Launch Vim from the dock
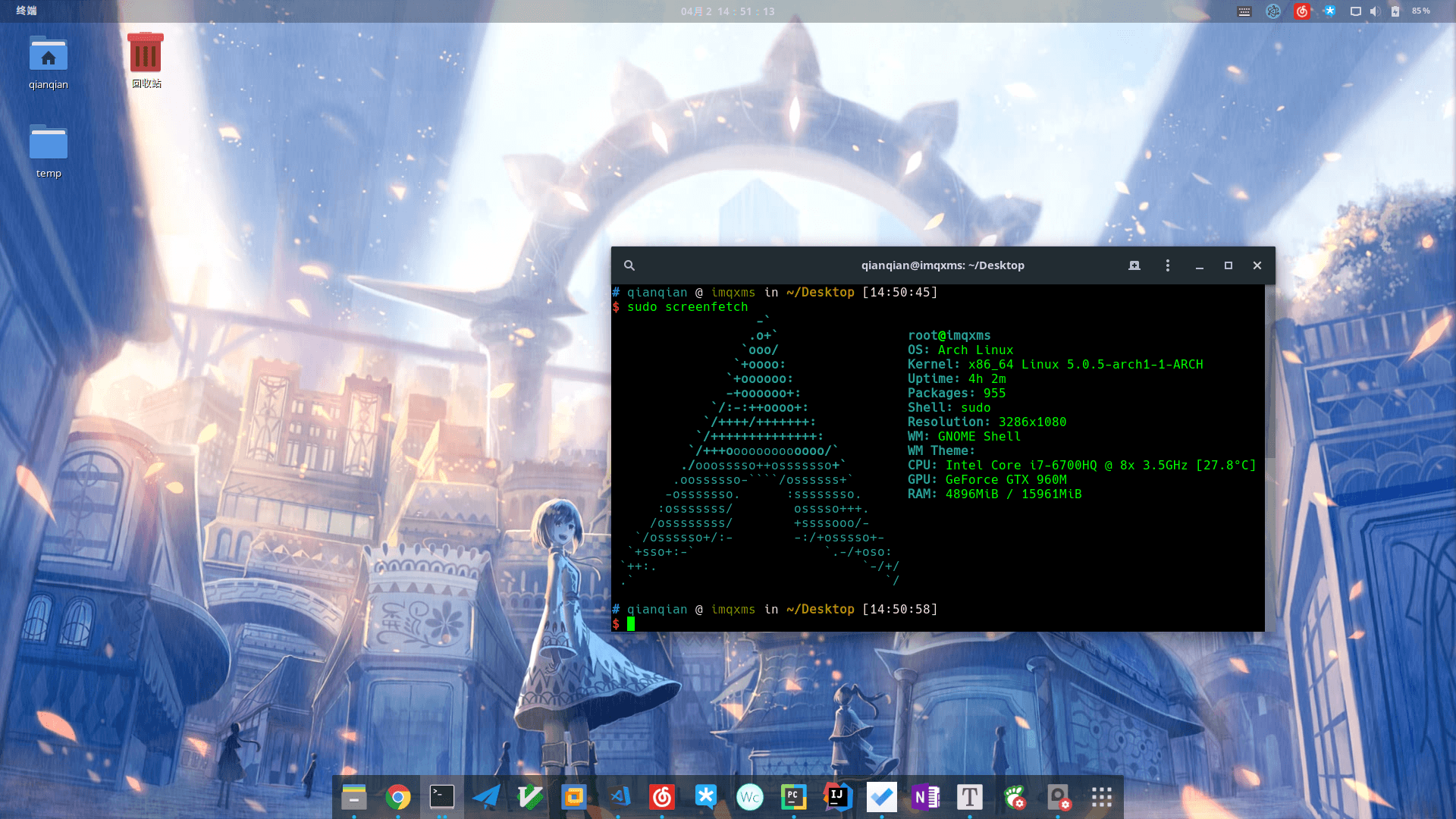Viewport: 1456px width, 819px height. point(530,797)
